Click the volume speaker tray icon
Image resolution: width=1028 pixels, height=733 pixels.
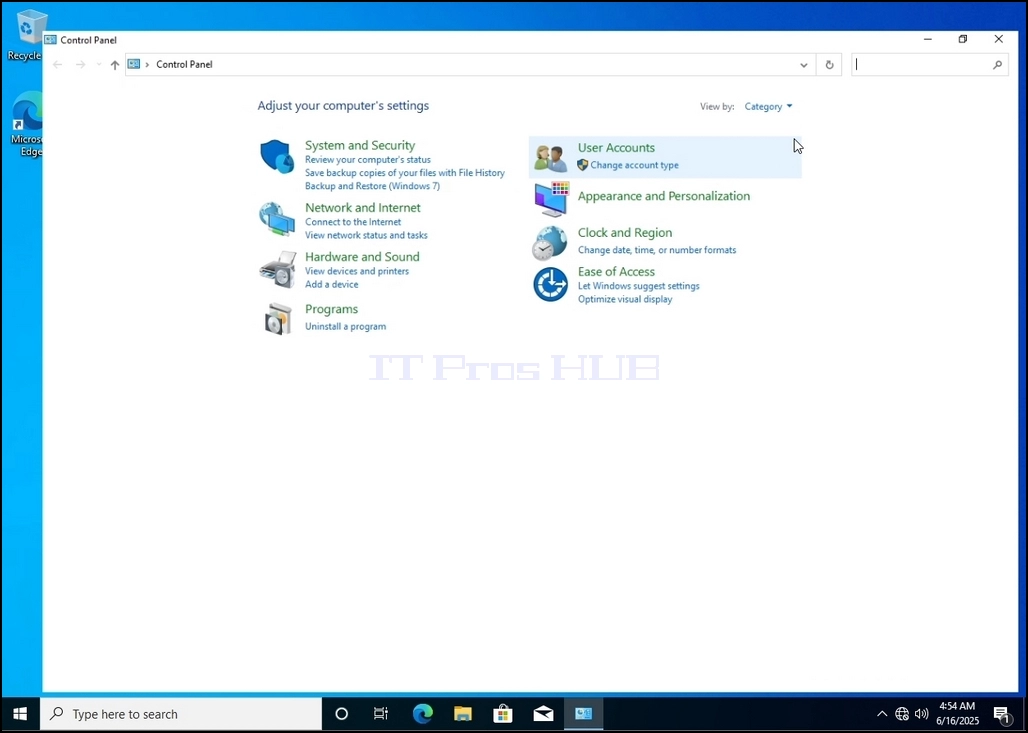tap(921, 714)
